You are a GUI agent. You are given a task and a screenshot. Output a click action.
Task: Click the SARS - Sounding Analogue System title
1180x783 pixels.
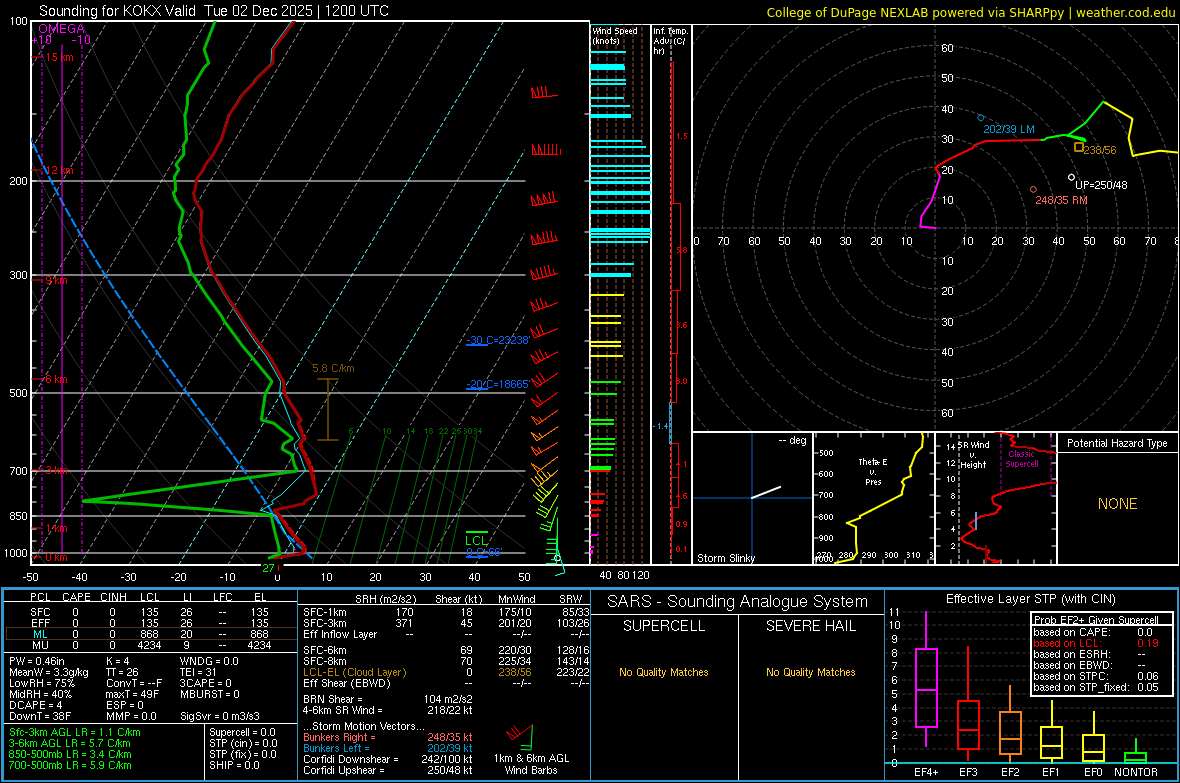737,601
